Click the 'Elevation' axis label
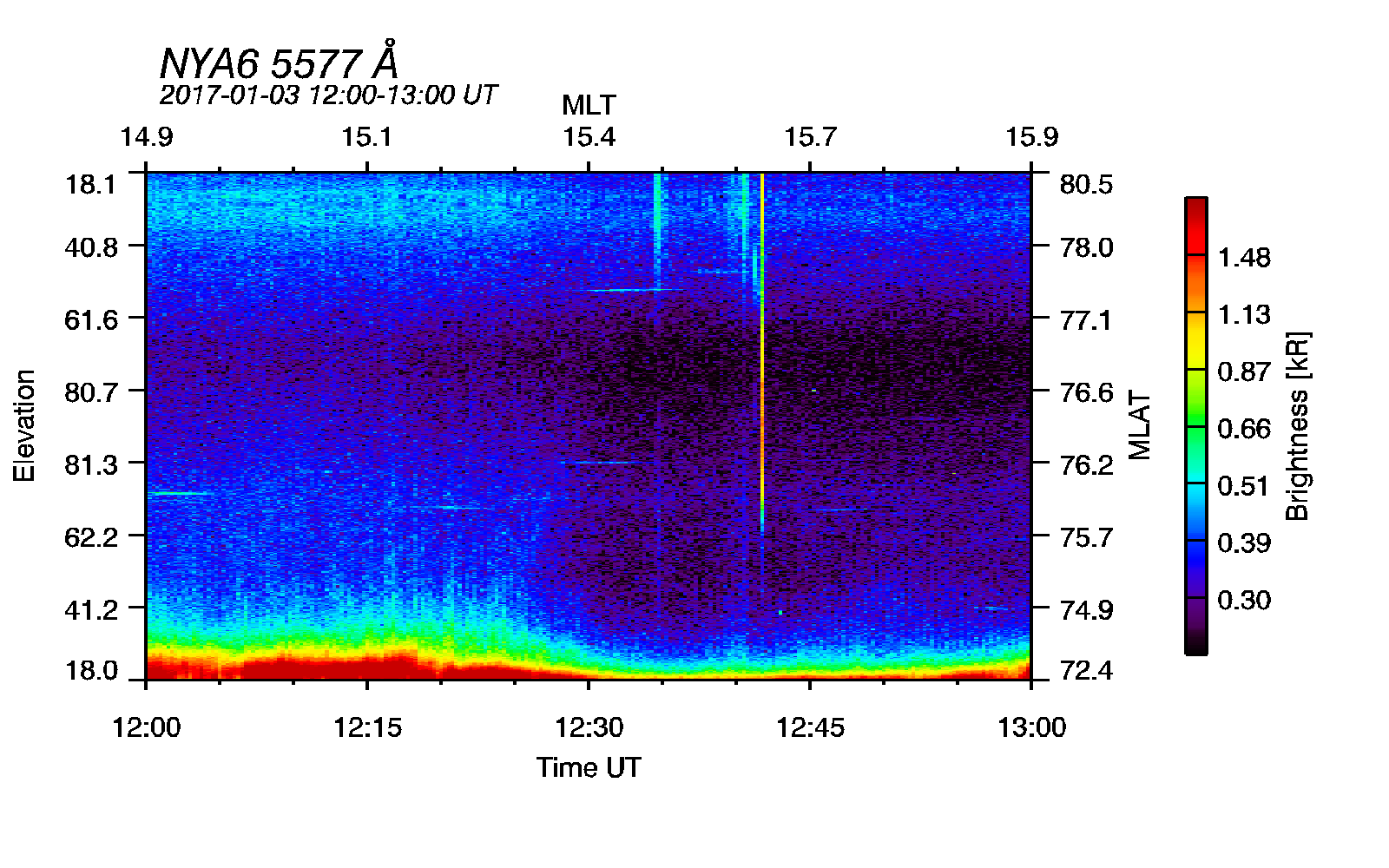 [24, 425]
